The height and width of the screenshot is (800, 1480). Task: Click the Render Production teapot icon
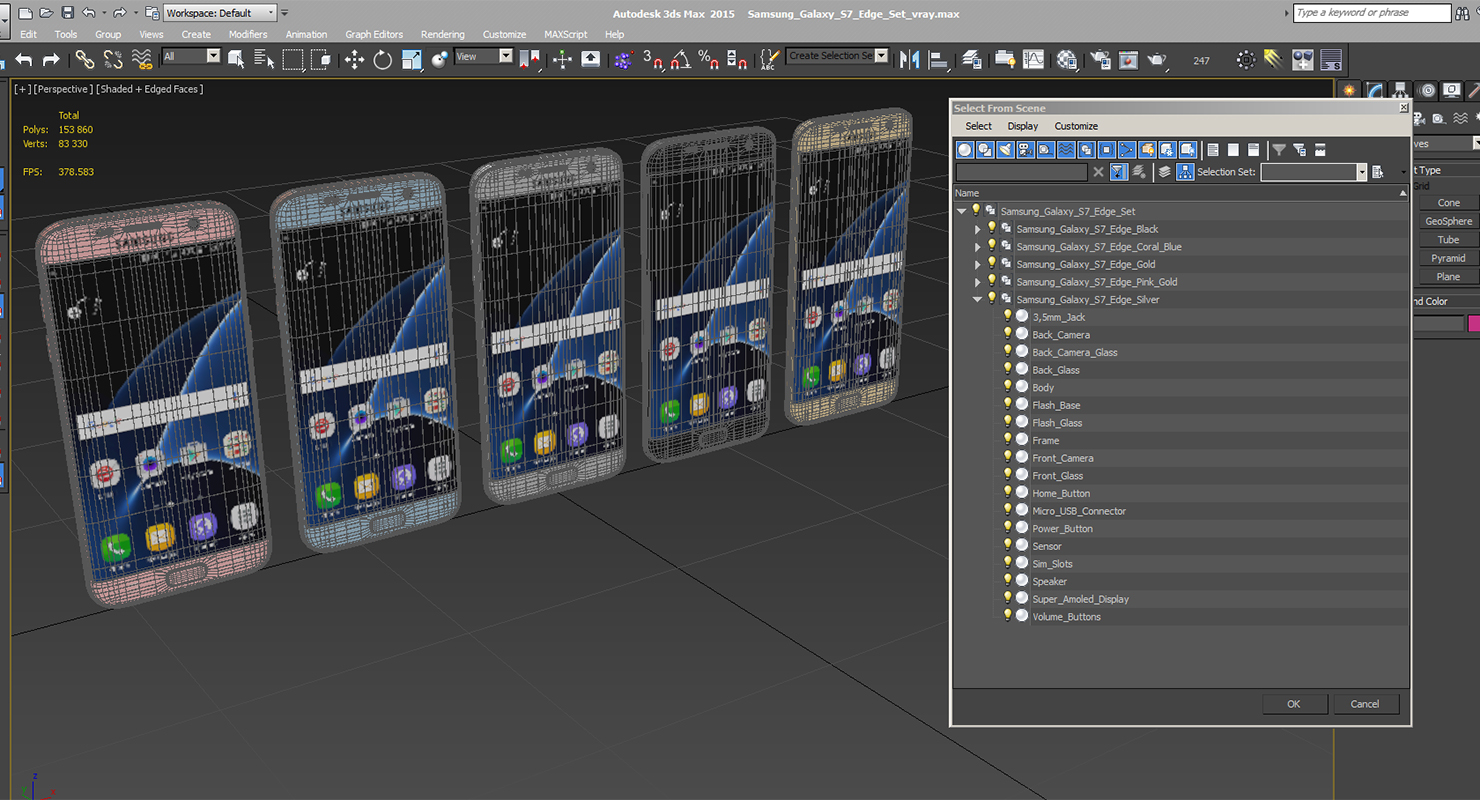1157,60
